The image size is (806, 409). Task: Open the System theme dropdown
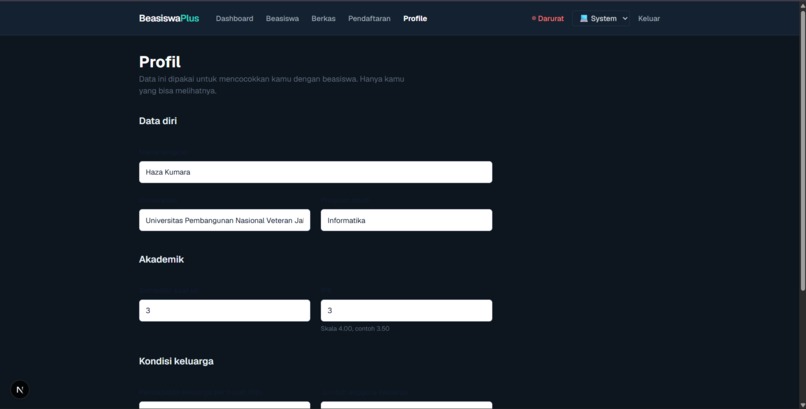point(601,18)
